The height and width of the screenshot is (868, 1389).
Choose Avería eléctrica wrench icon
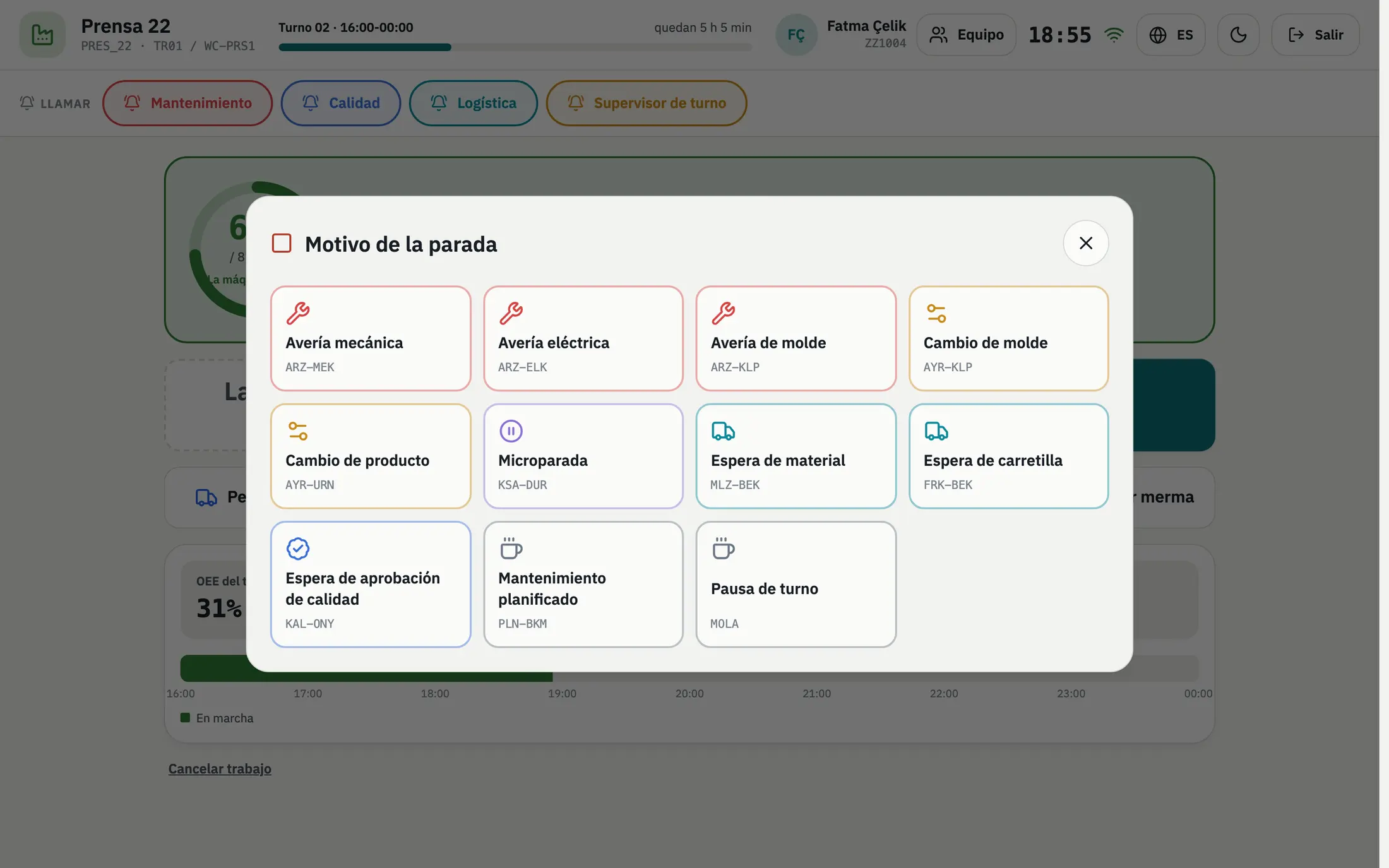click(511, 312)
